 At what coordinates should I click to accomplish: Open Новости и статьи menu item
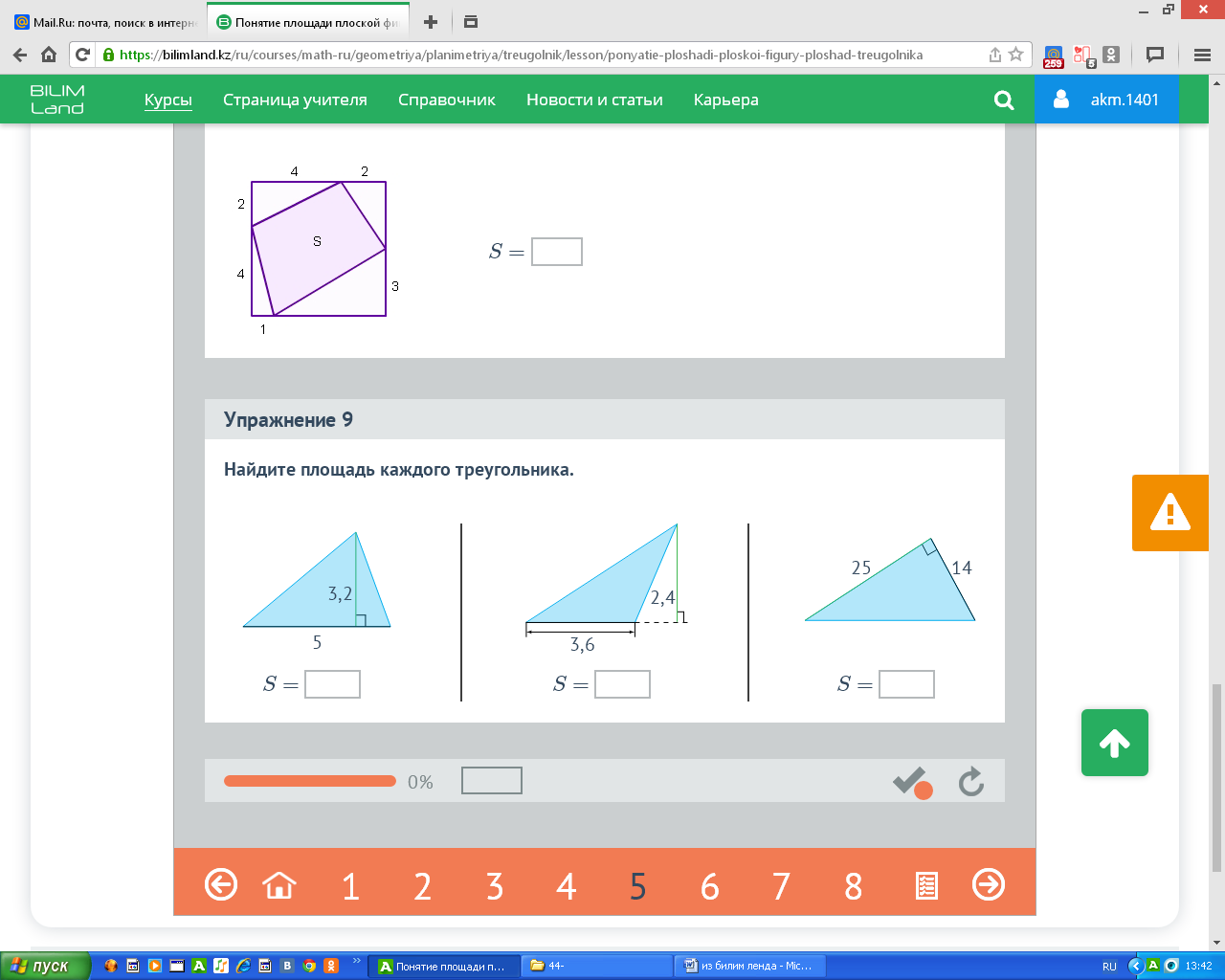point(594,100)
